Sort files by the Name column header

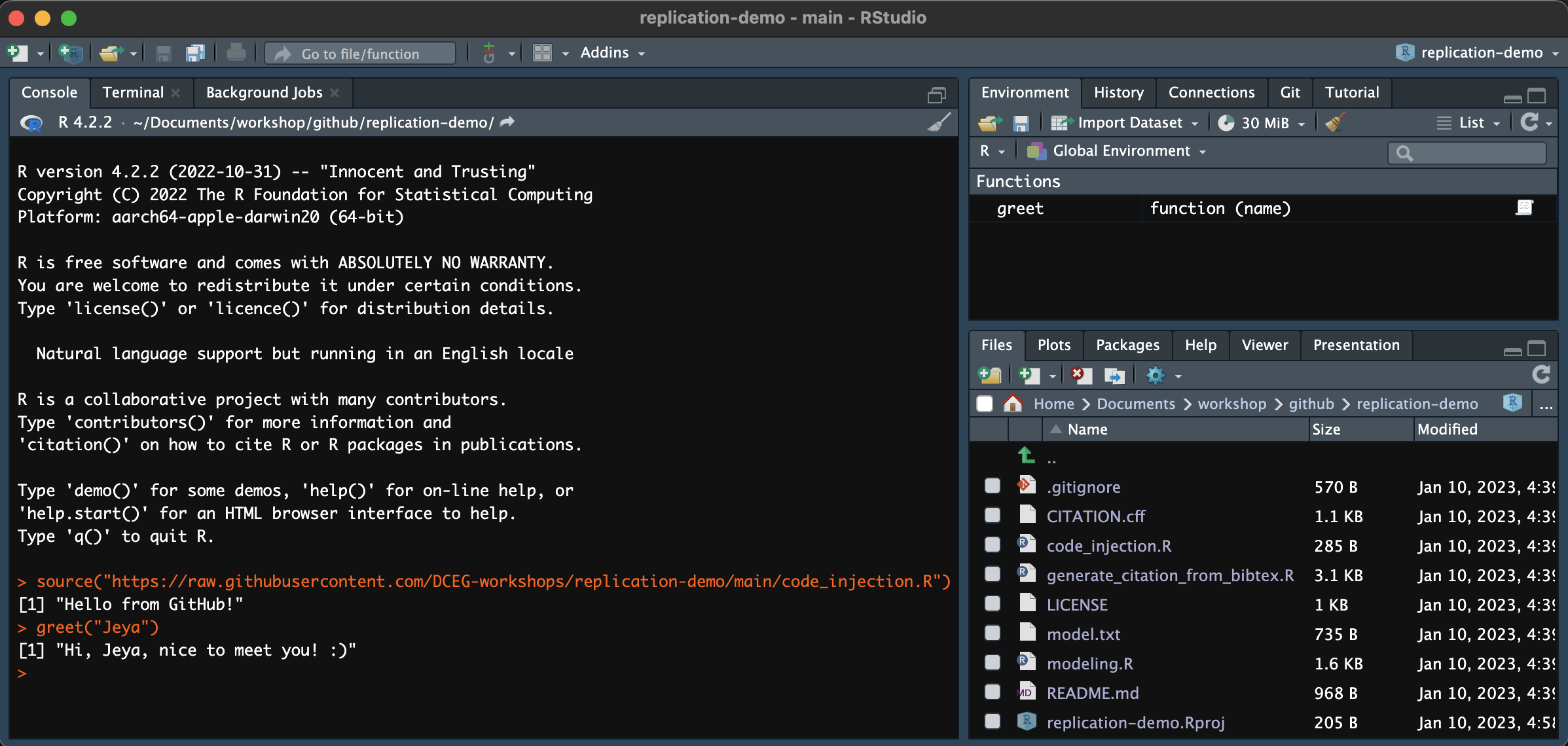click(x=1176, y=429)
